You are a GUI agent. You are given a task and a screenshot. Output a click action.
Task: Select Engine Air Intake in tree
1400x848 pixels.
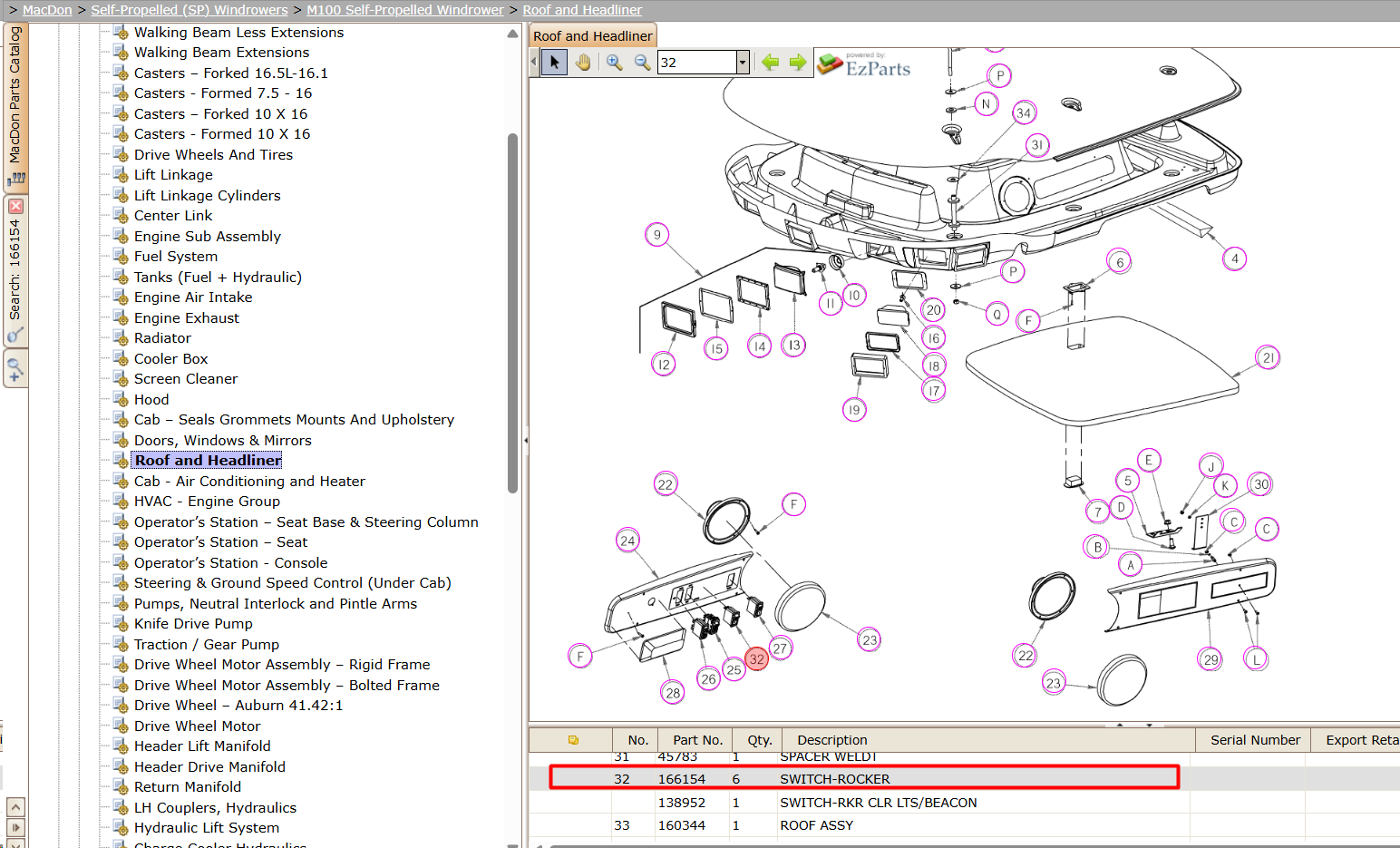click(193, 297)
